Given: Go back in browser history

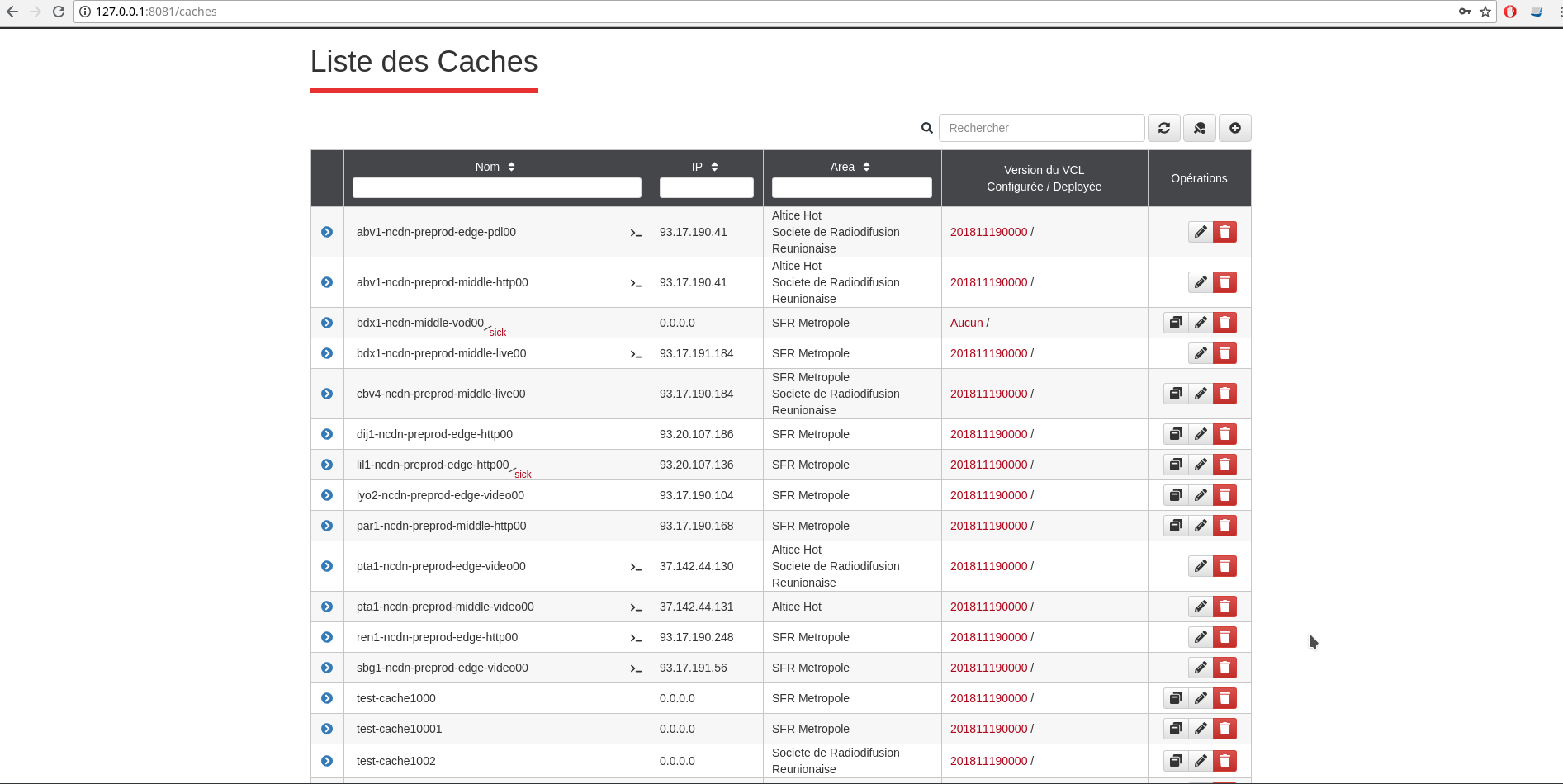Looking at the screenshot, I should 12,12.
